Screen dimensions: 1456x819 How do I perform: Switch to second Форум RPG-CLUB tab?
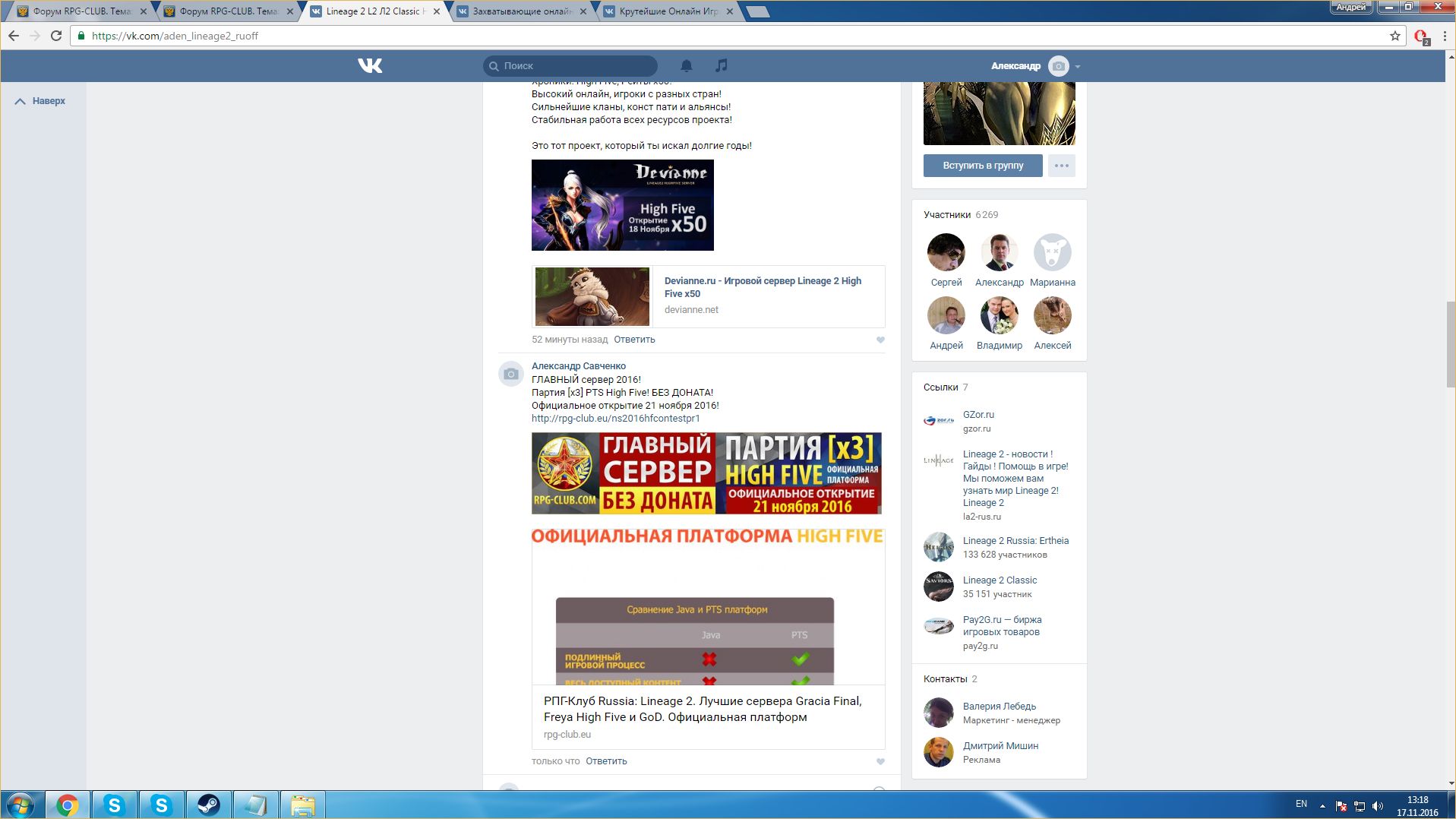click(x=228, y=11)
